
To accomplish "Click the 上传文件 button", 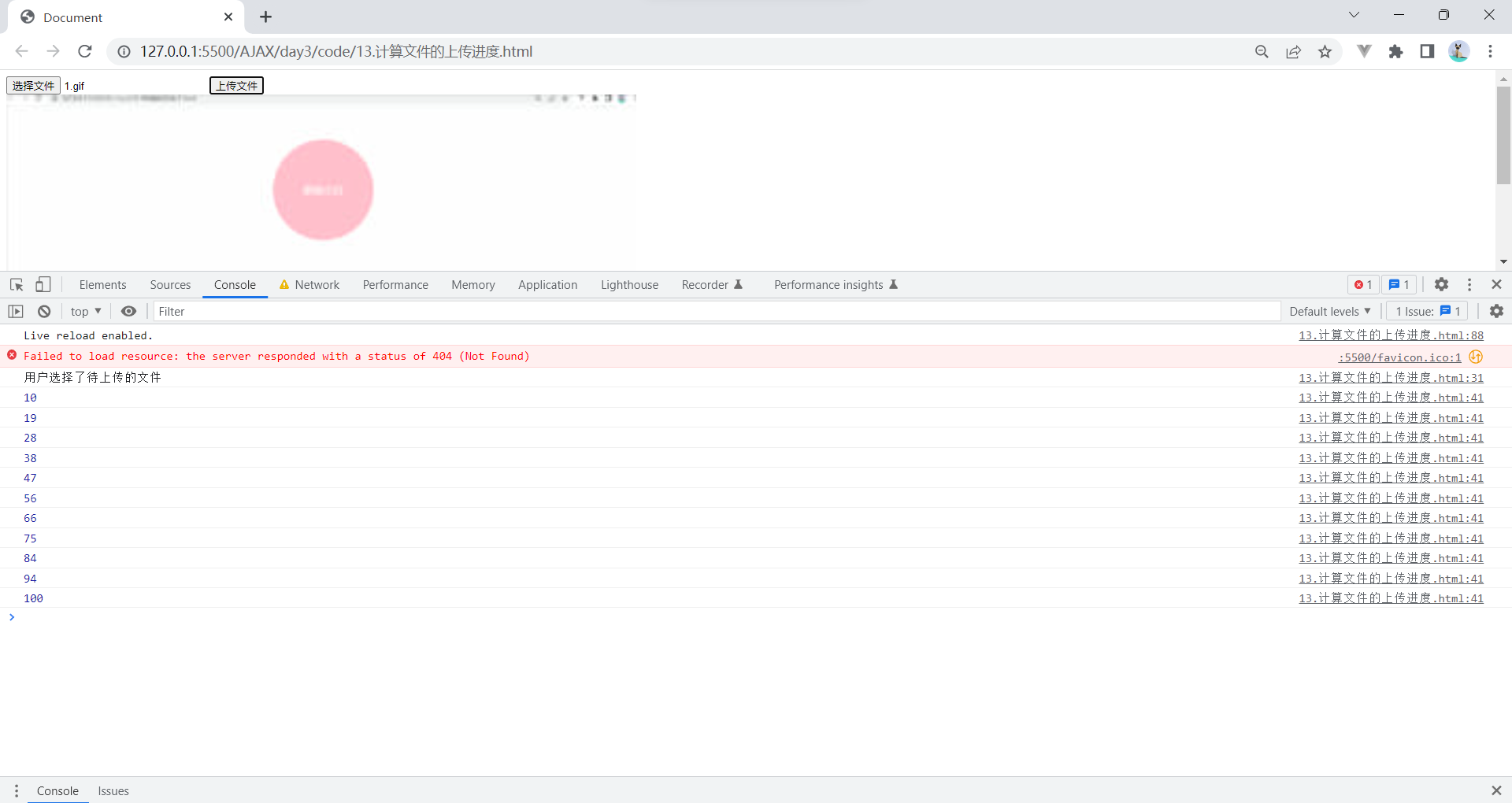I will [x=235, y=85].
